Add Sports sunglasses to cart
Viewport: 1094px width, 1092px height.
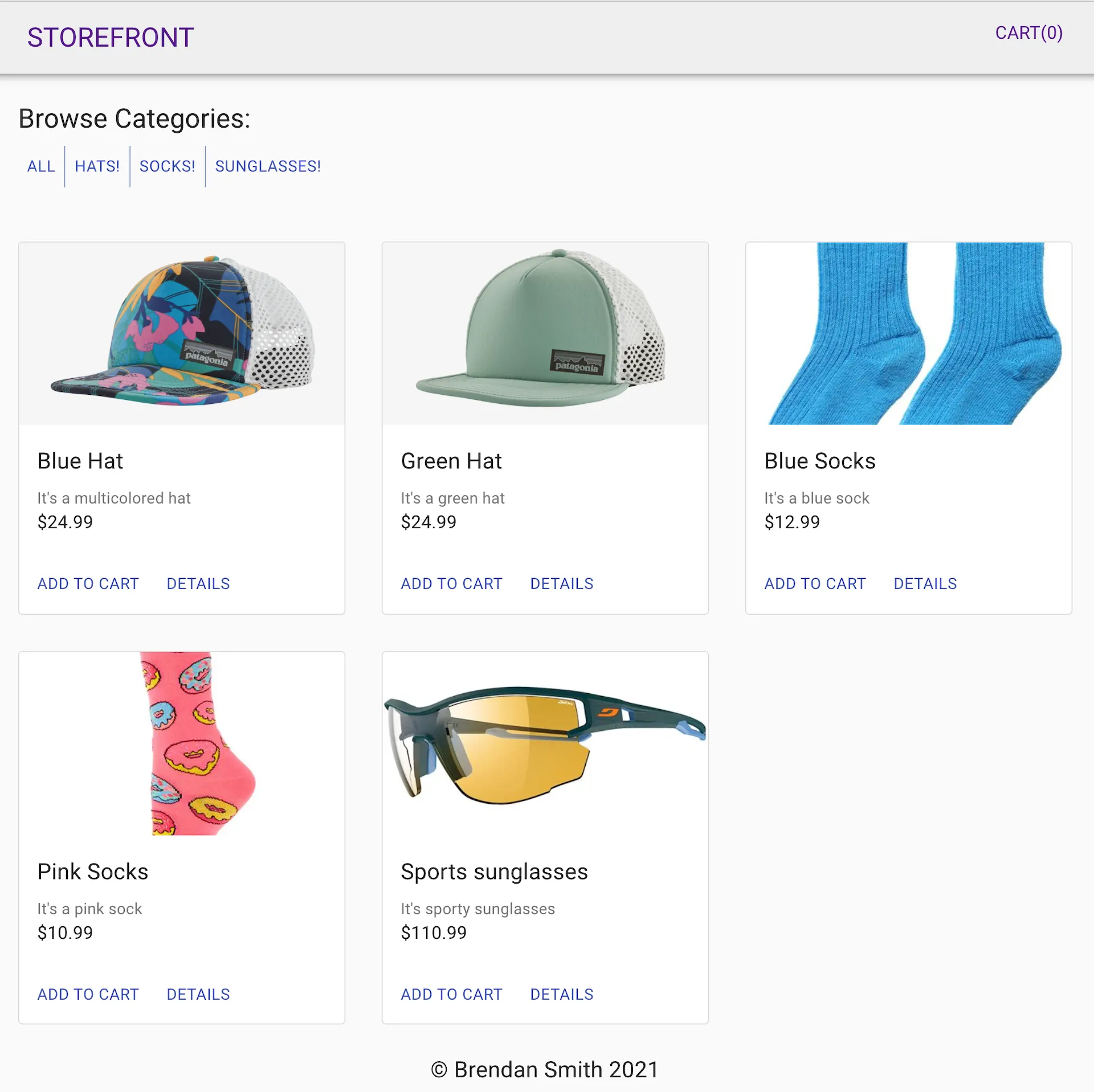tap(451, 994)
